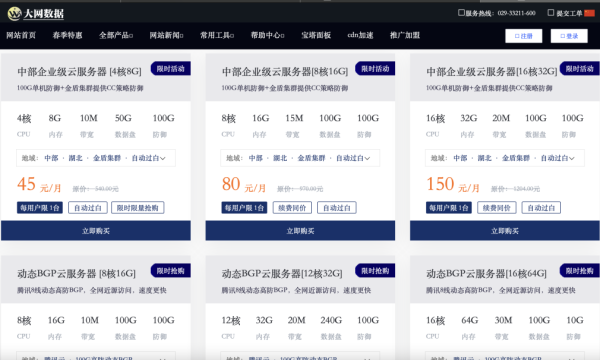
Task: Expand the 常用工具 menu
Action: 217,35
